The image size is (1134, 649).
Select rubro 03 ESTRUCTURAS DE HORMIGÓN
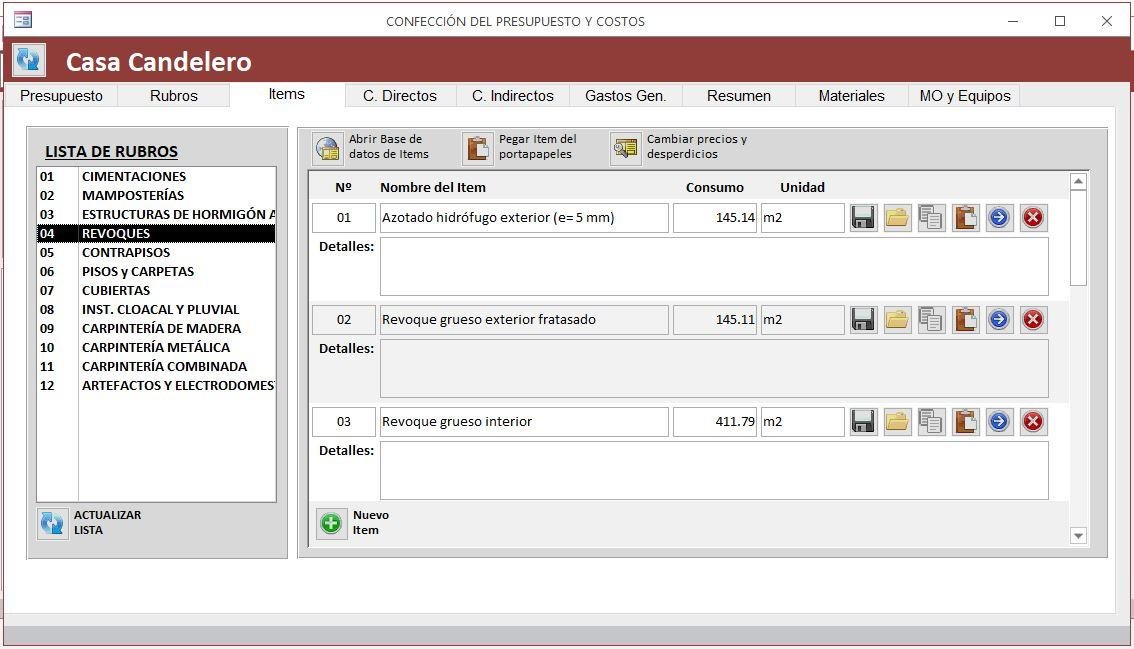point(156,215)
